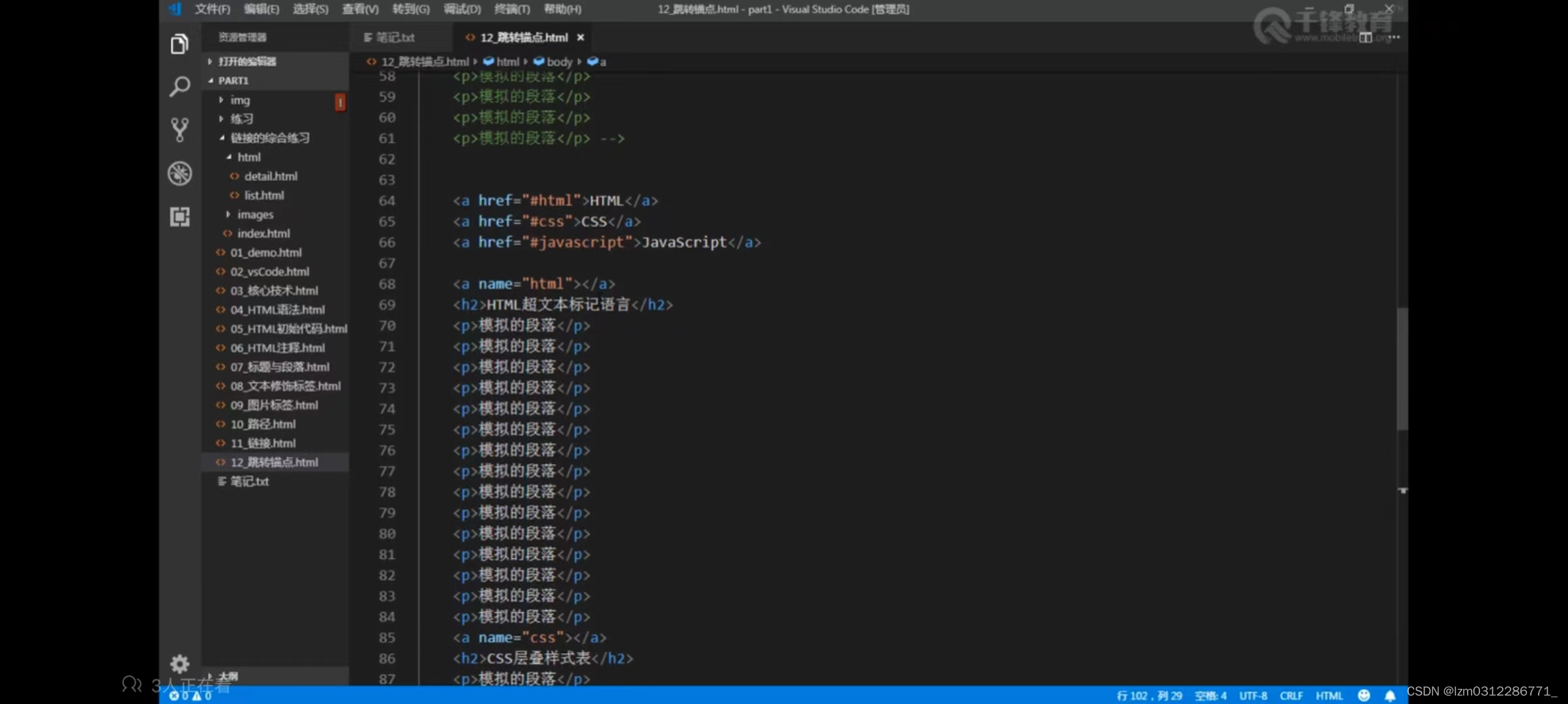Click the feedback smiley in status bar
This screenshot has height=704, width=1568.
1364,696
